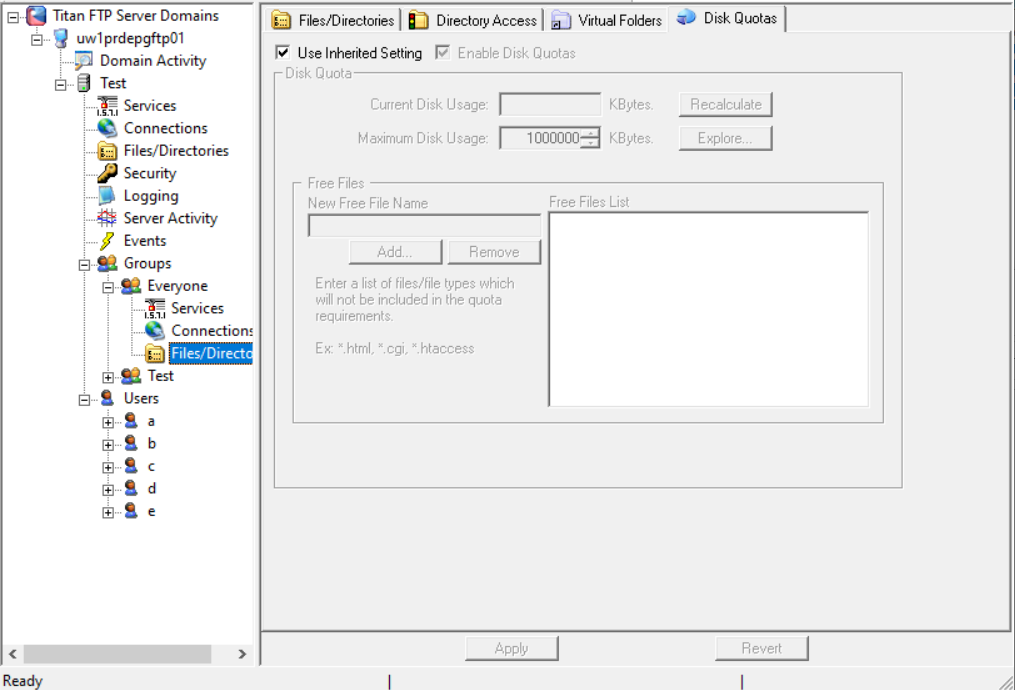Screen dimensions: 1015x690
Task: Expand the Test group node
Action: click(x=108, y=376)
